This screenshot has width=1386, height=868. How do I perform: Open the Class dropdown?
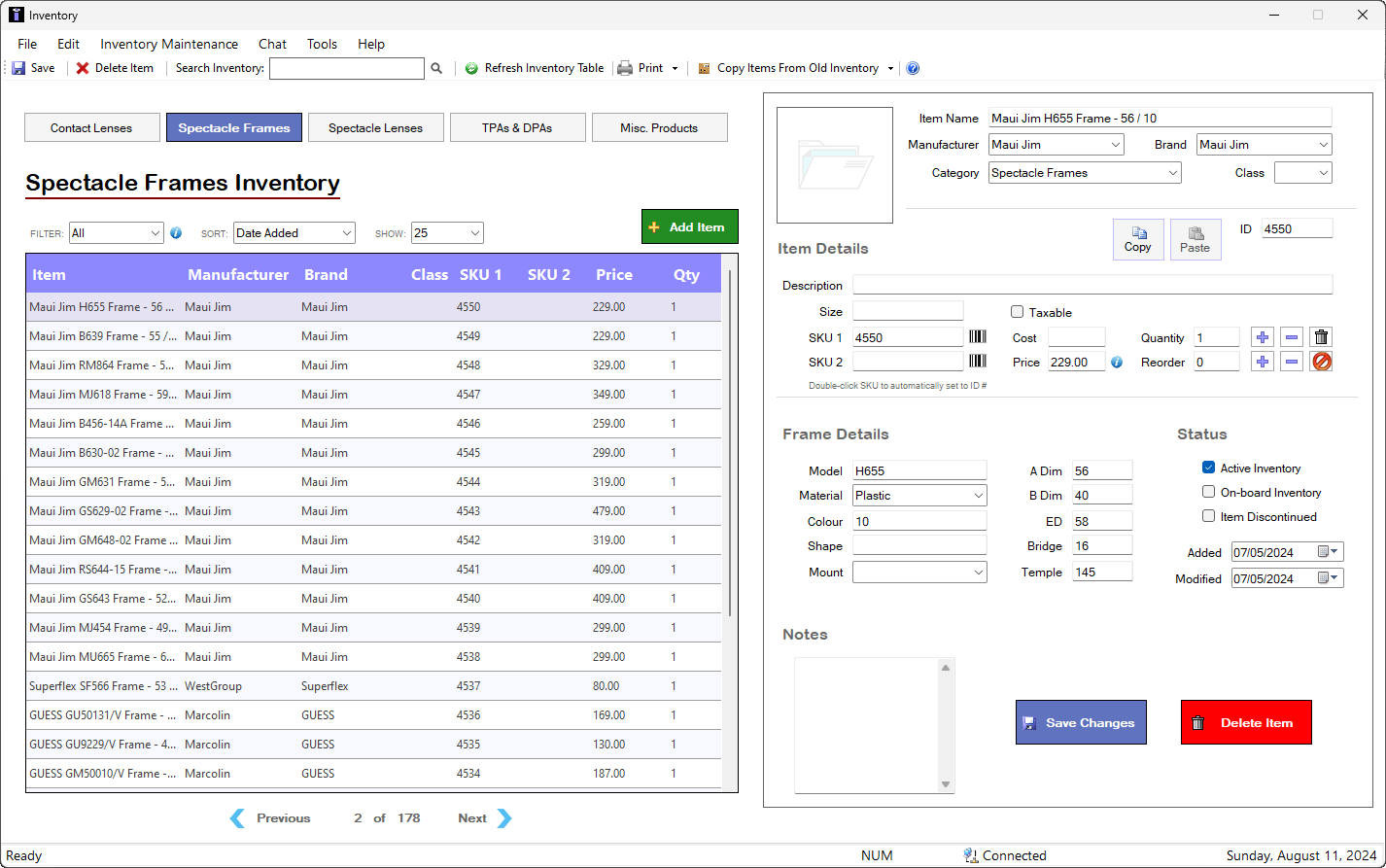[1303, 173]
